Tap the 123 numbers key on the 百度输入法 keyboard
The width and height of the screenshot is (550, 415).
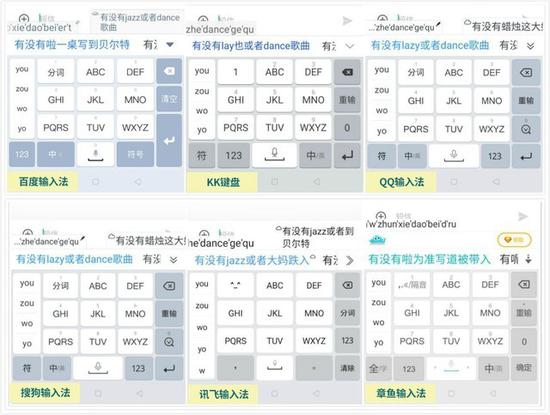[x=22, y=154]
